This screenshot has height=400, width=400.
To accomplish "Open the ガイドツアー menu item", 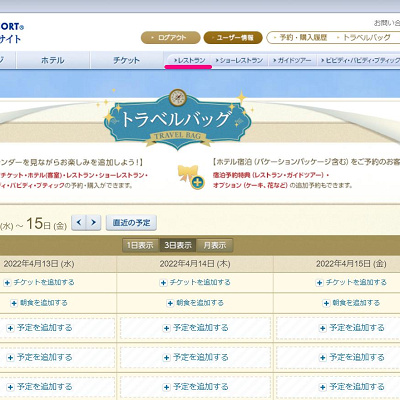I will tap(292, 60).
